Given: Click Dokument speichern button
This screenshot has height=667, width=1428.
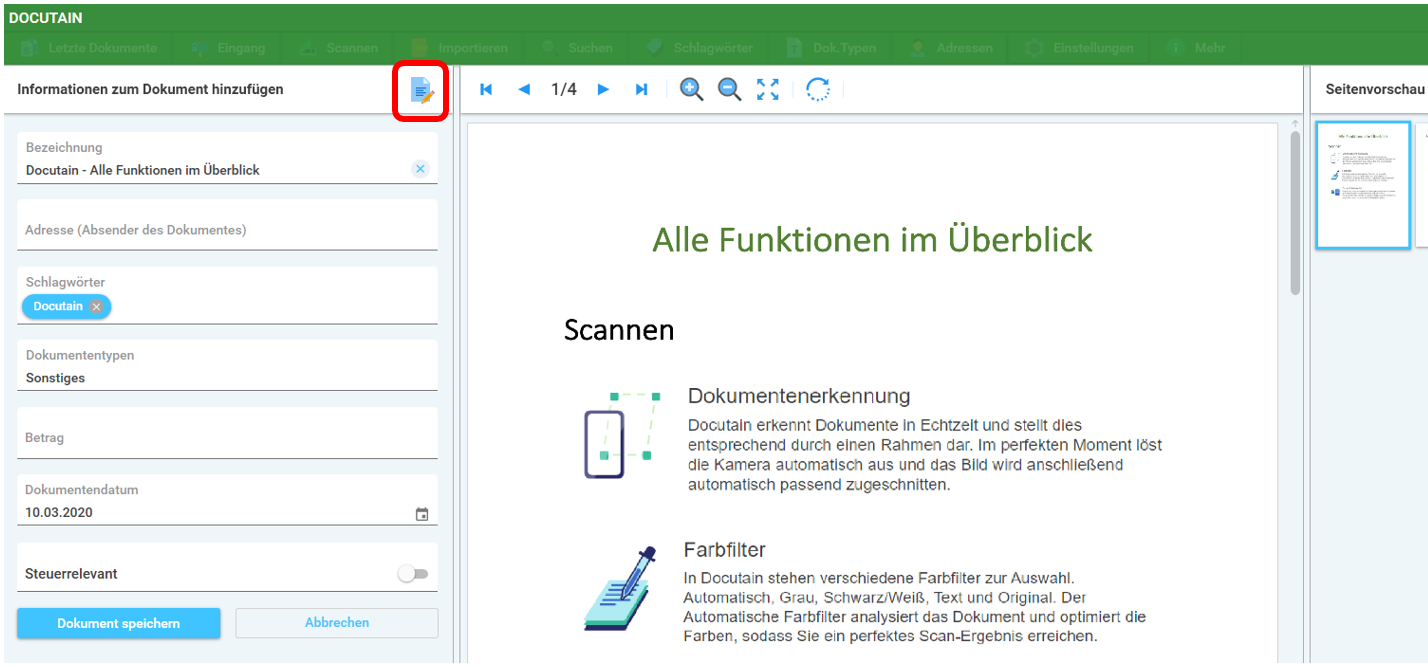Looking at the screenshot, I should coord(119,623).
